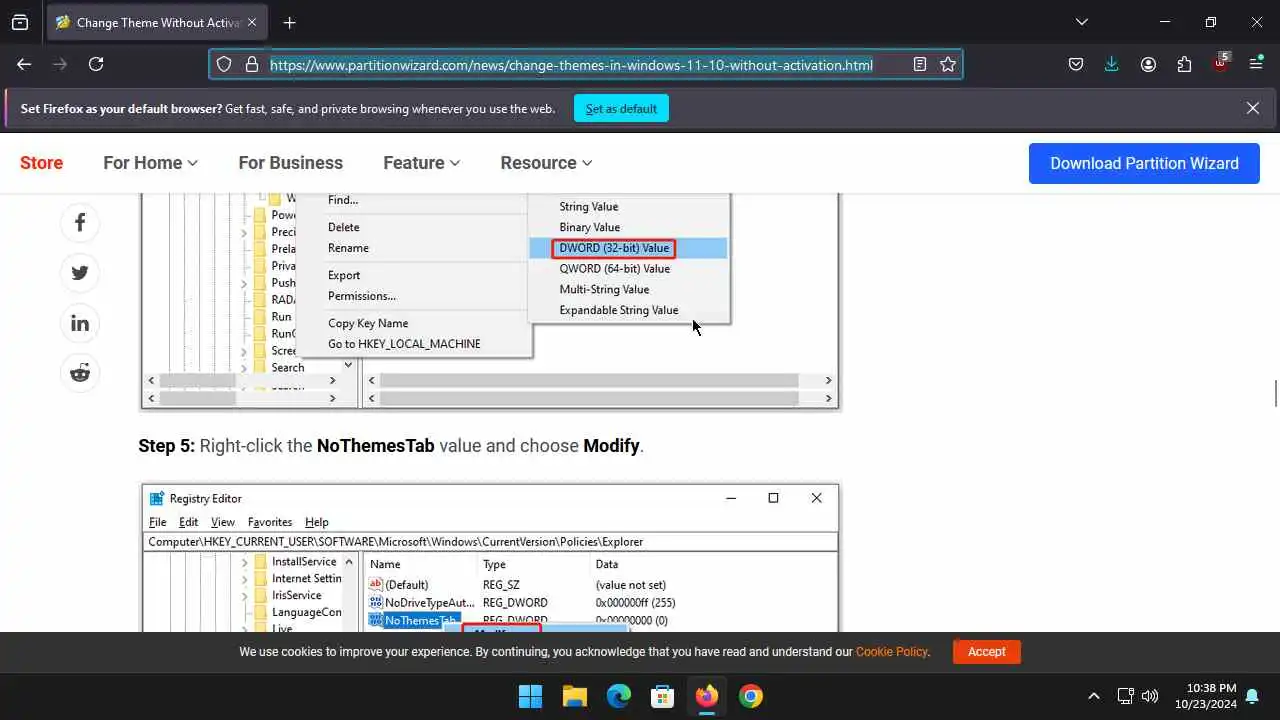The image size is (1280, 720).
Task: Click Set as default button
Action: coord(621,109)
